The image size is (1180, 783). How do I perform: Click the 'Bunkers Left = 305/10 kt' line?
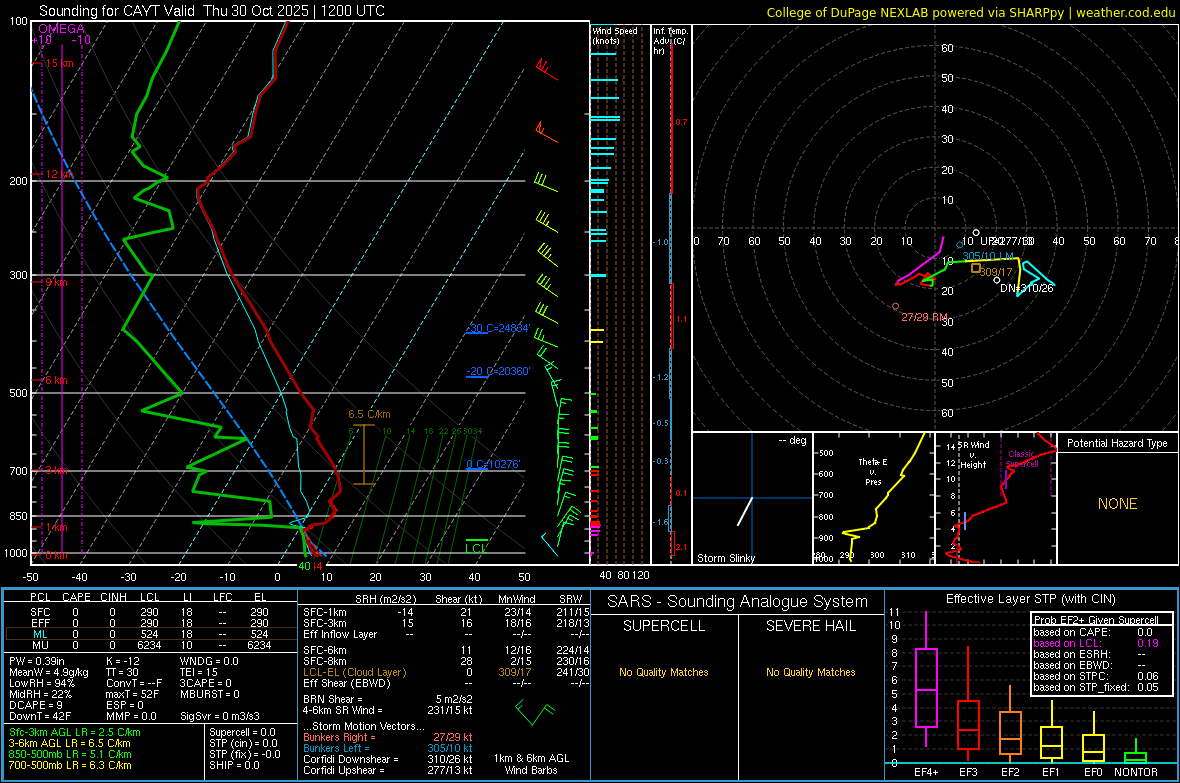click(388, 748)
